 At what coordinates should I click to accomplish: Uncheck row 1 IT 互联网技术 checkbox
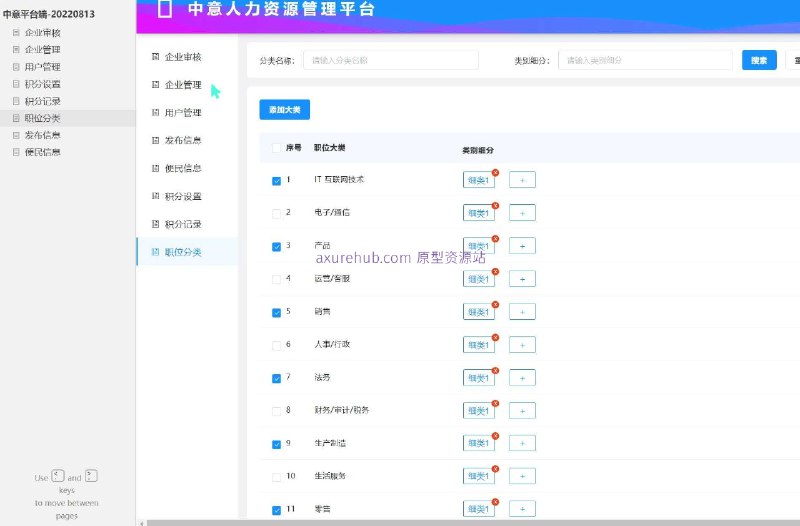(277, 181)
